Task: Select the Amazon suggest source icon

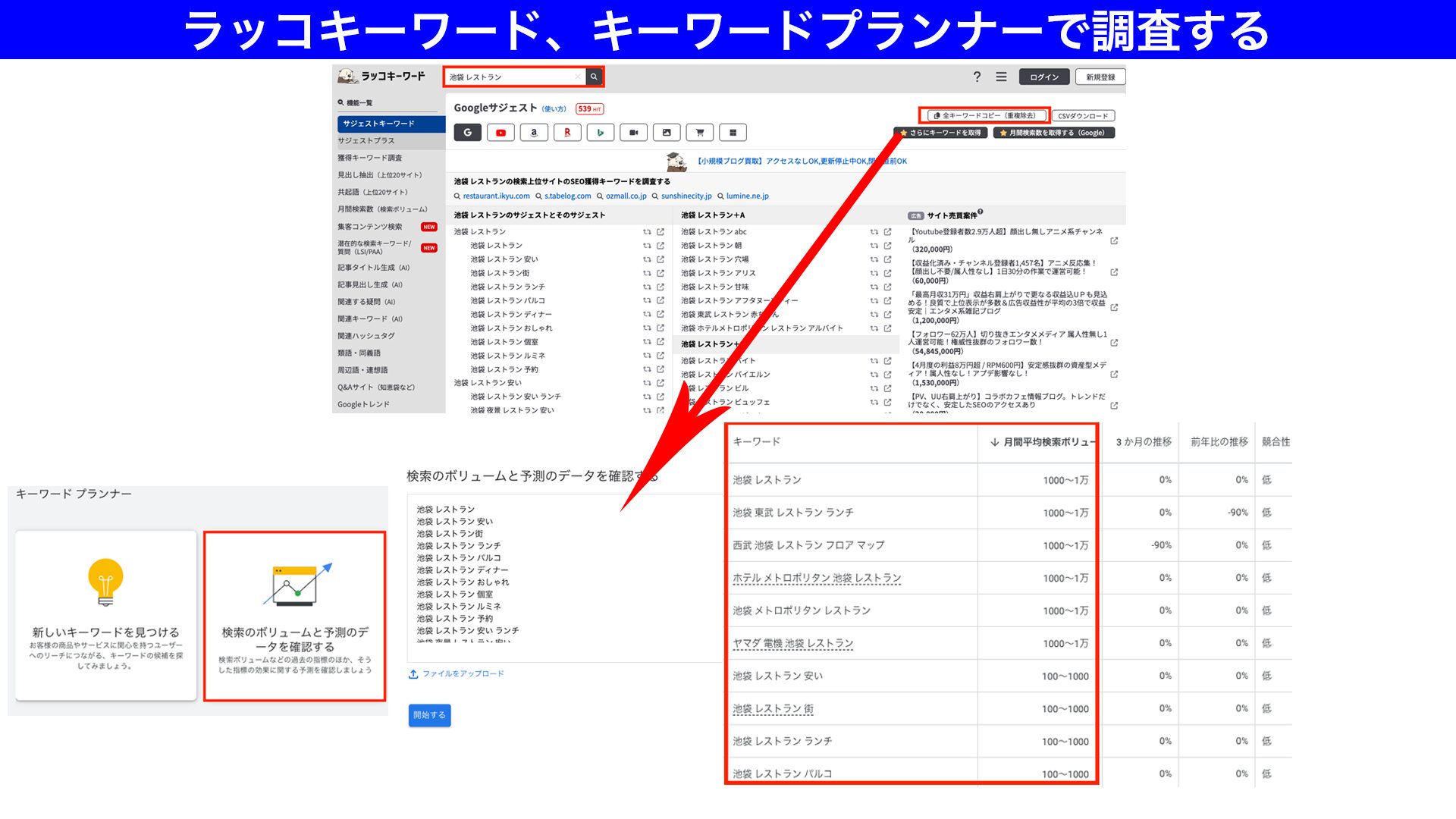Action: coord(534,133)
